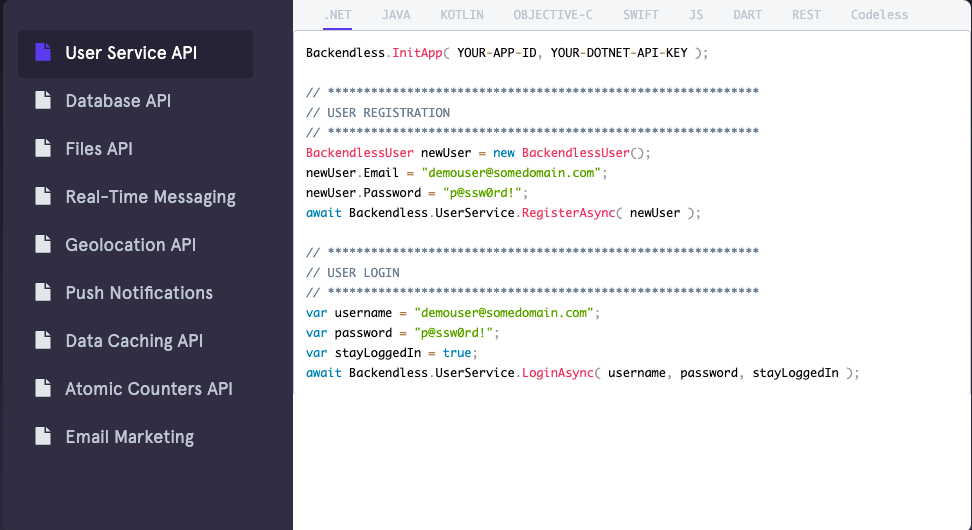Screen dimensions: 972x530
Task: Click the Real-Time Messaging document icon
Action: pos(43,196)
